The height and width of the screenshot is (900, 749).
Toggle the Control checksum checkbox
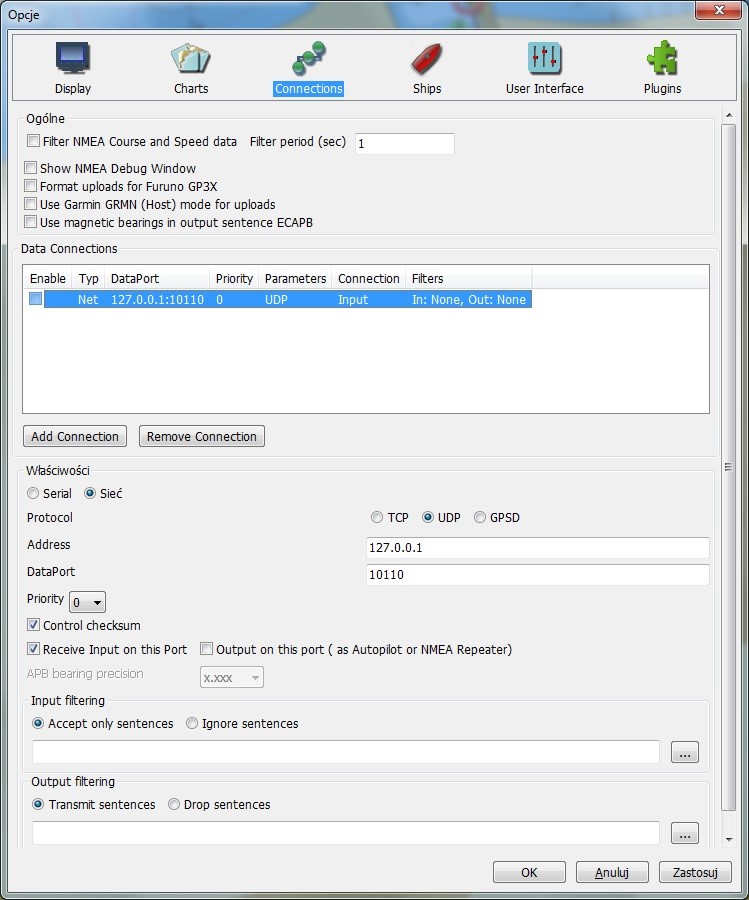(x=34, y=626)
